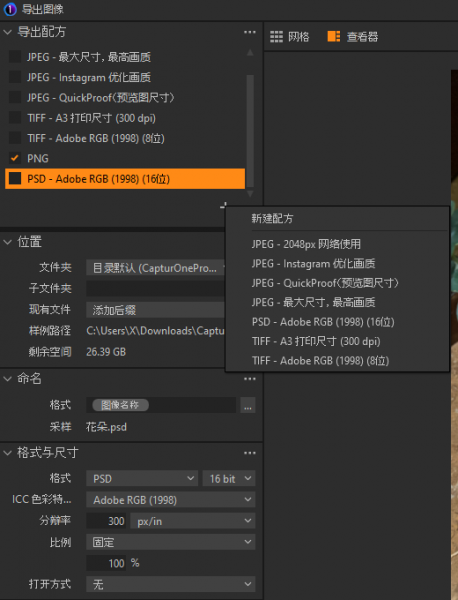Viewport: 458px width, 600px height.
Task: Open the 比例 固定 dropdown
Action: pos(171,542)
